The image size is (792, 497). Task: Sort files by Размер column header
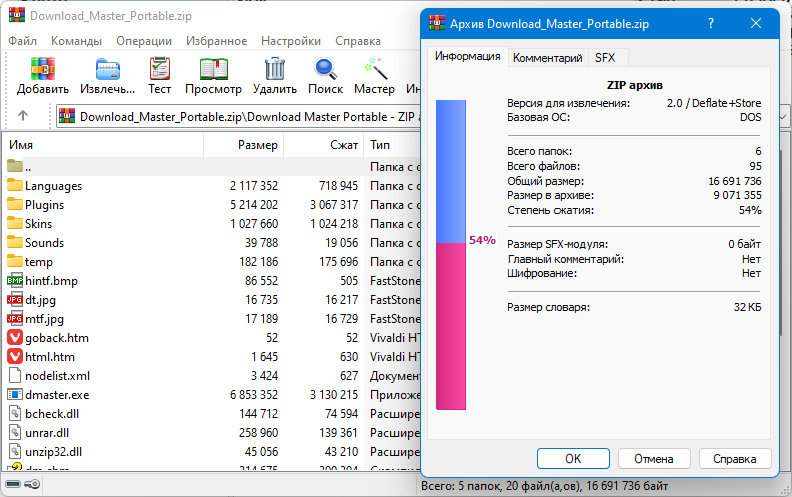pyautogui.click(x=243, y=145)
